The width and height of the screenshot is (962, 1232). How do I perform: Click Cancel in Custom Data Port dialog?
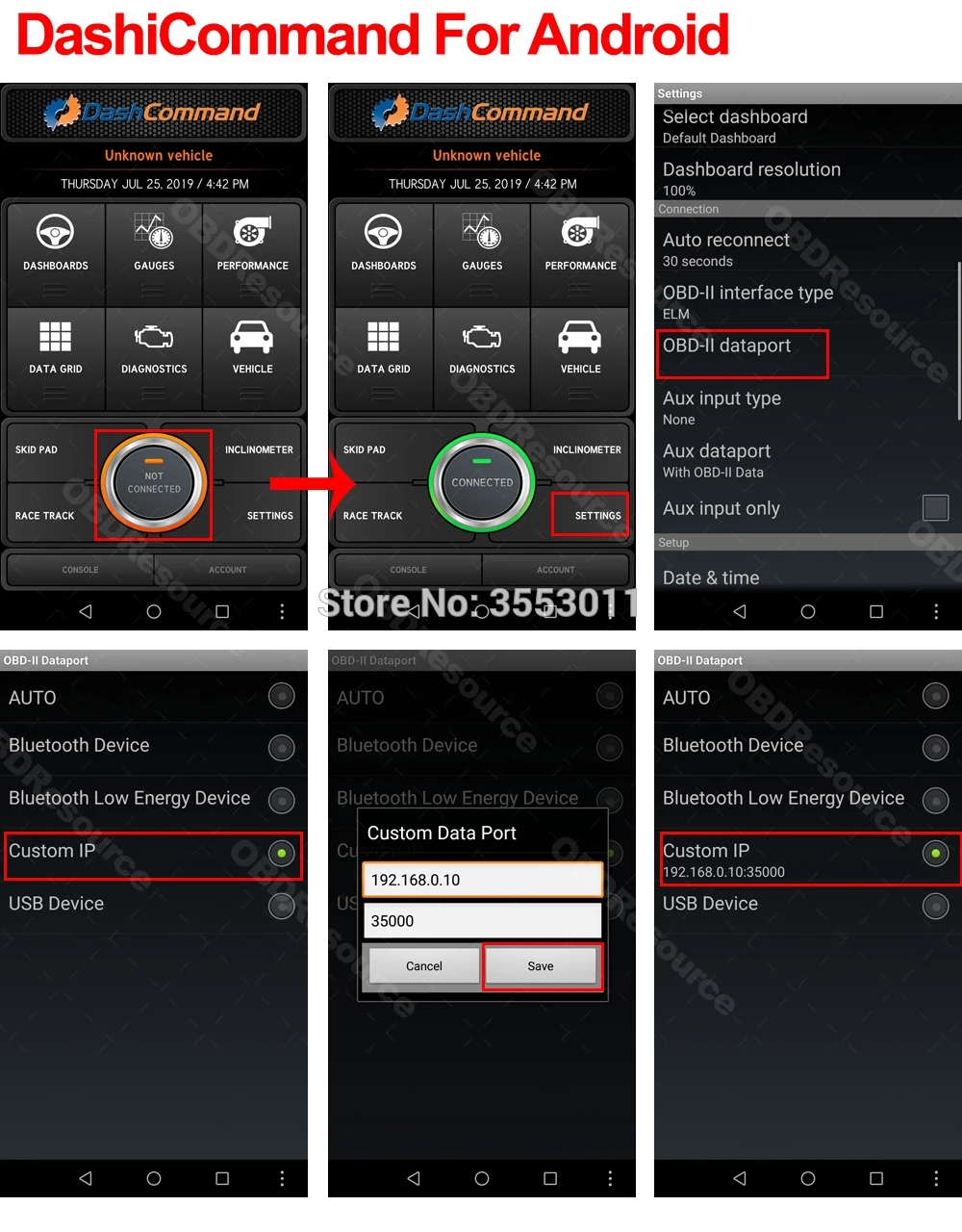[424, 966]
